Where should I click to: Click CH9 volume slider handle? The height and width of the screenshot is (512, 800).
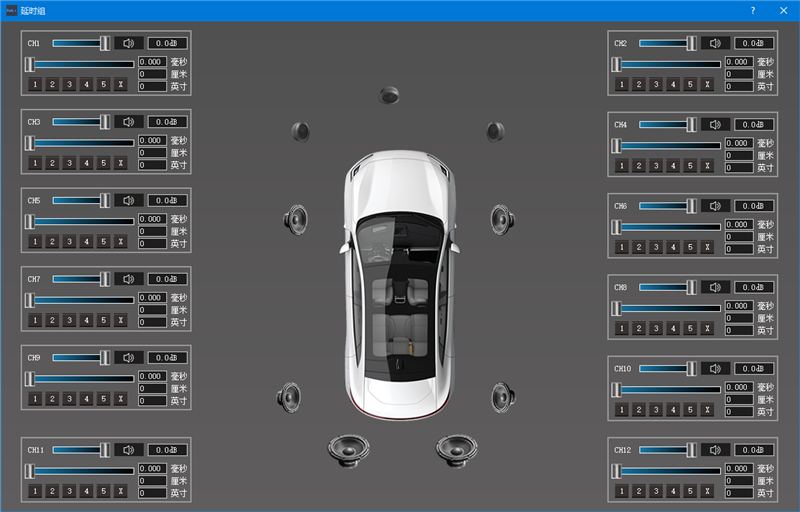pyautogui.click(x=105, y=357)
